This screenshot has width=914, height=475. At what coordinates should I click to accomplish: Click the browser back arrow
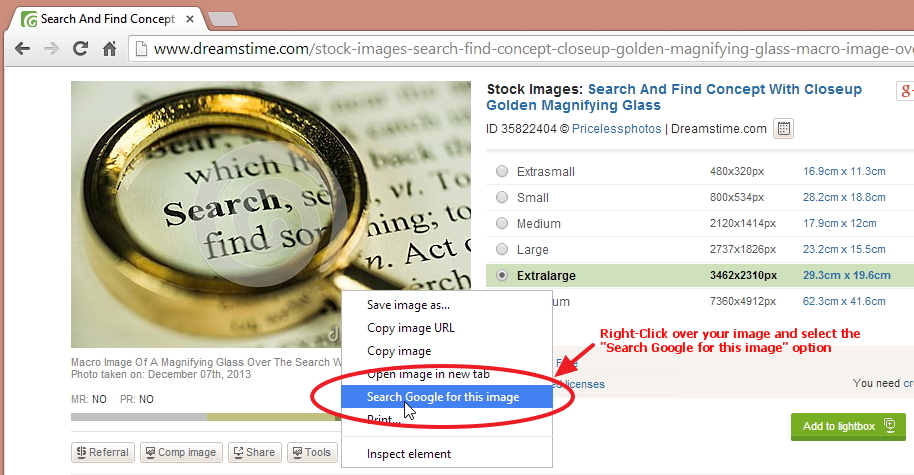click(x=22, y=48)
